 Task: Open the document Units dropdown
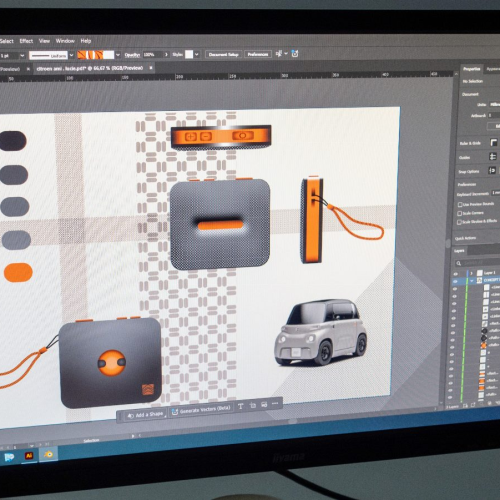pyautogui.click(x=494, y=104)
